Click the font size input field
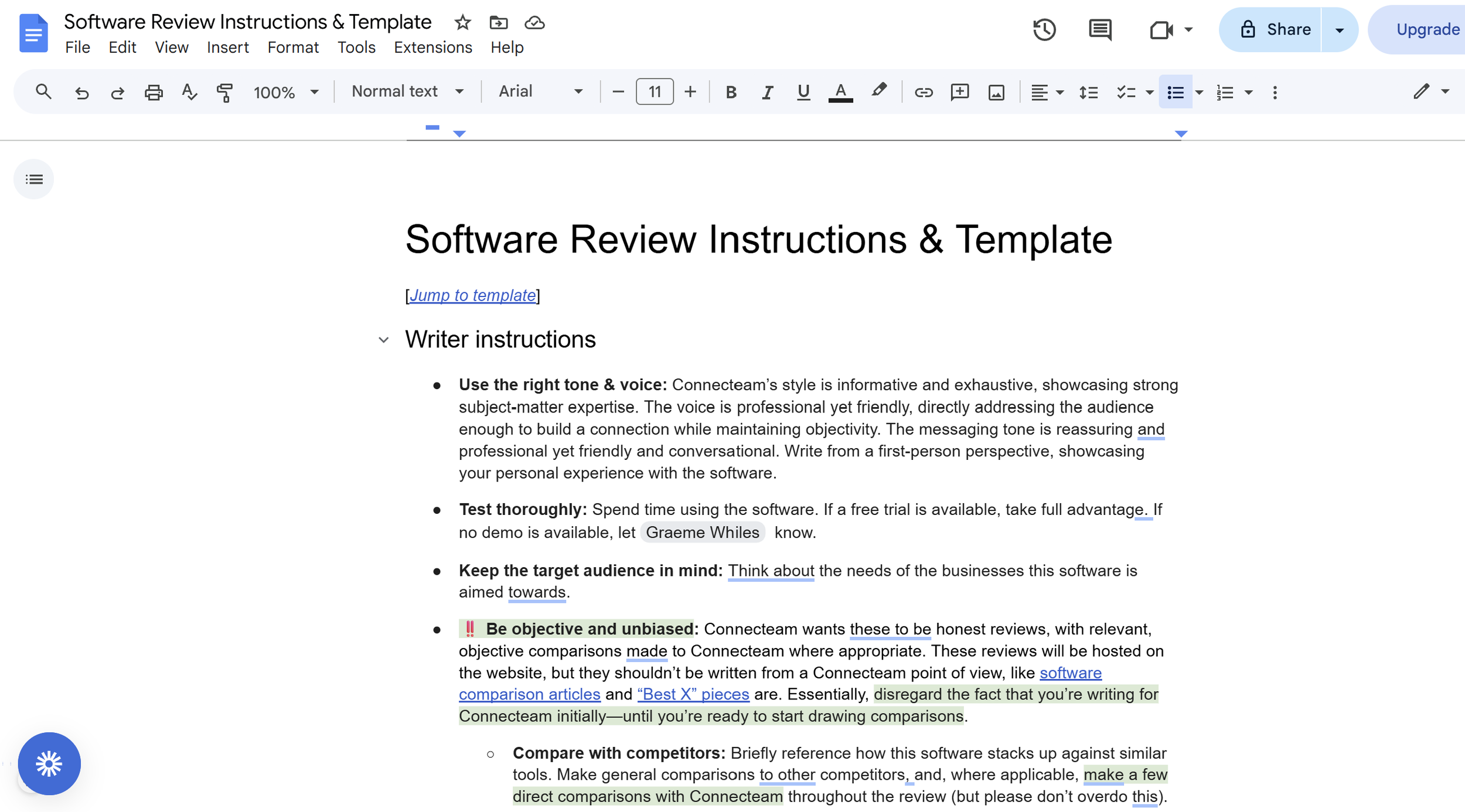Image resolution: width=1465 pixels, height=812 pixels. (655, 92)
